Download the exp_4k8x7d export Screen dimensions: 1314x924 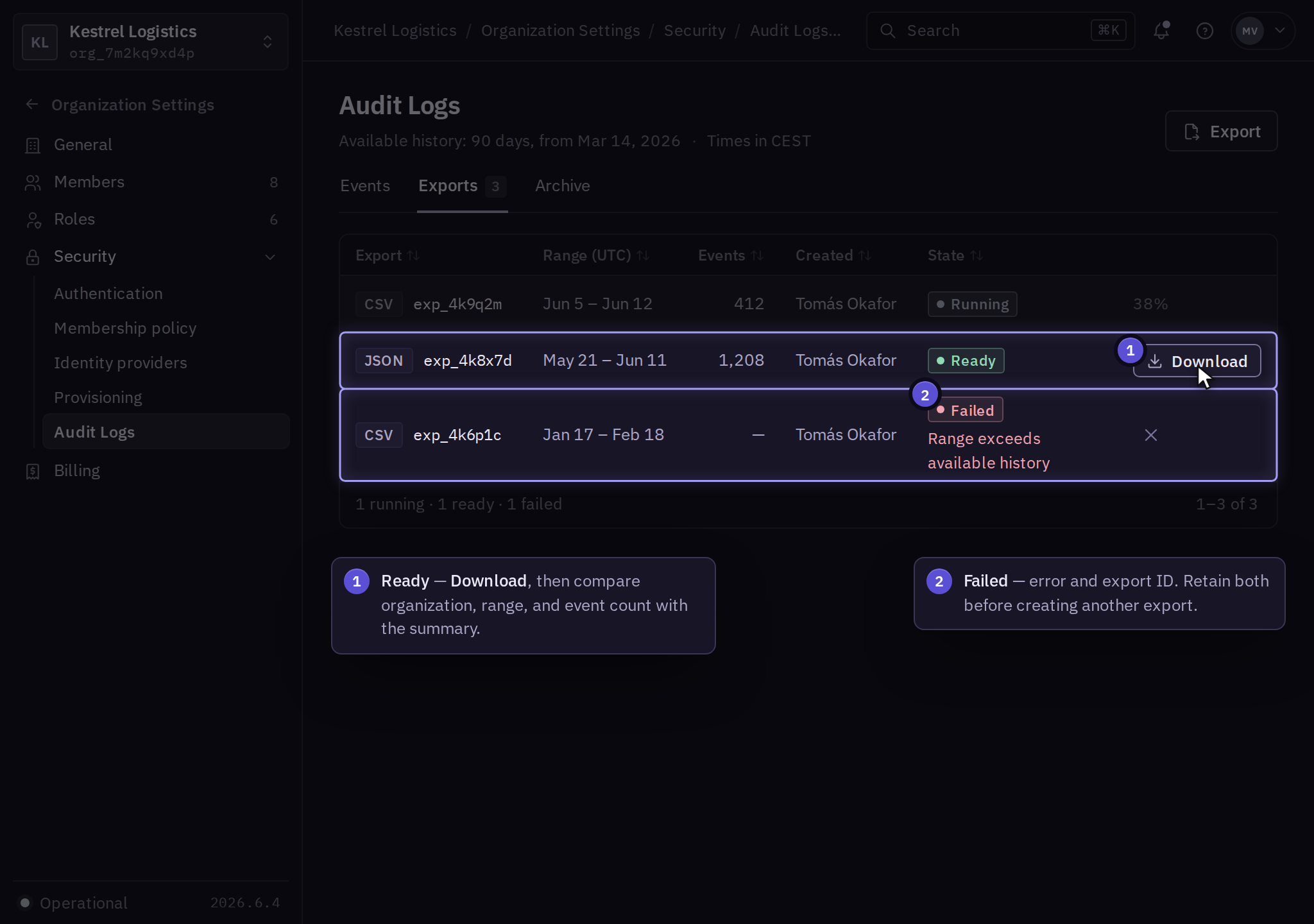point(1197,361)
